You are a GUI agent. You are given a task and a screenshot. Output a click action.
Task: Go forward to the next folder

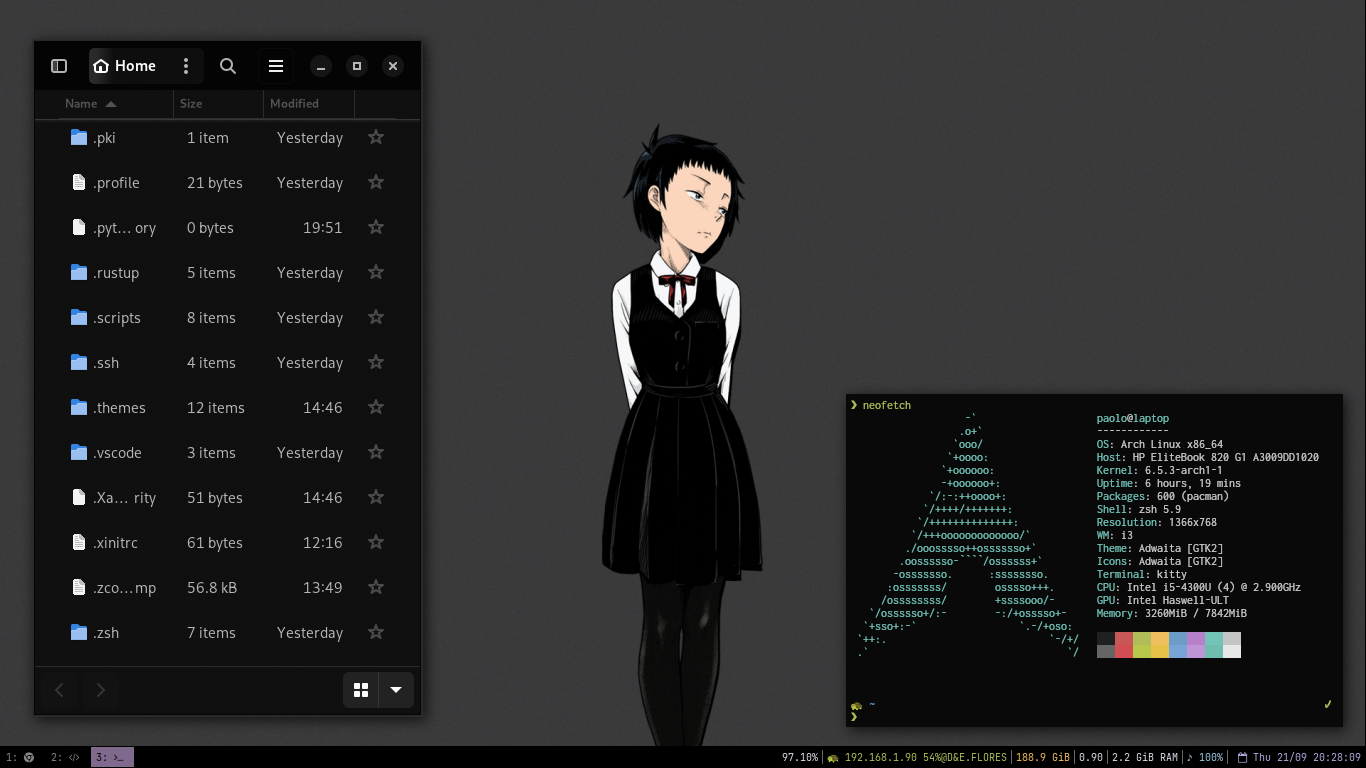coord(100,690)
